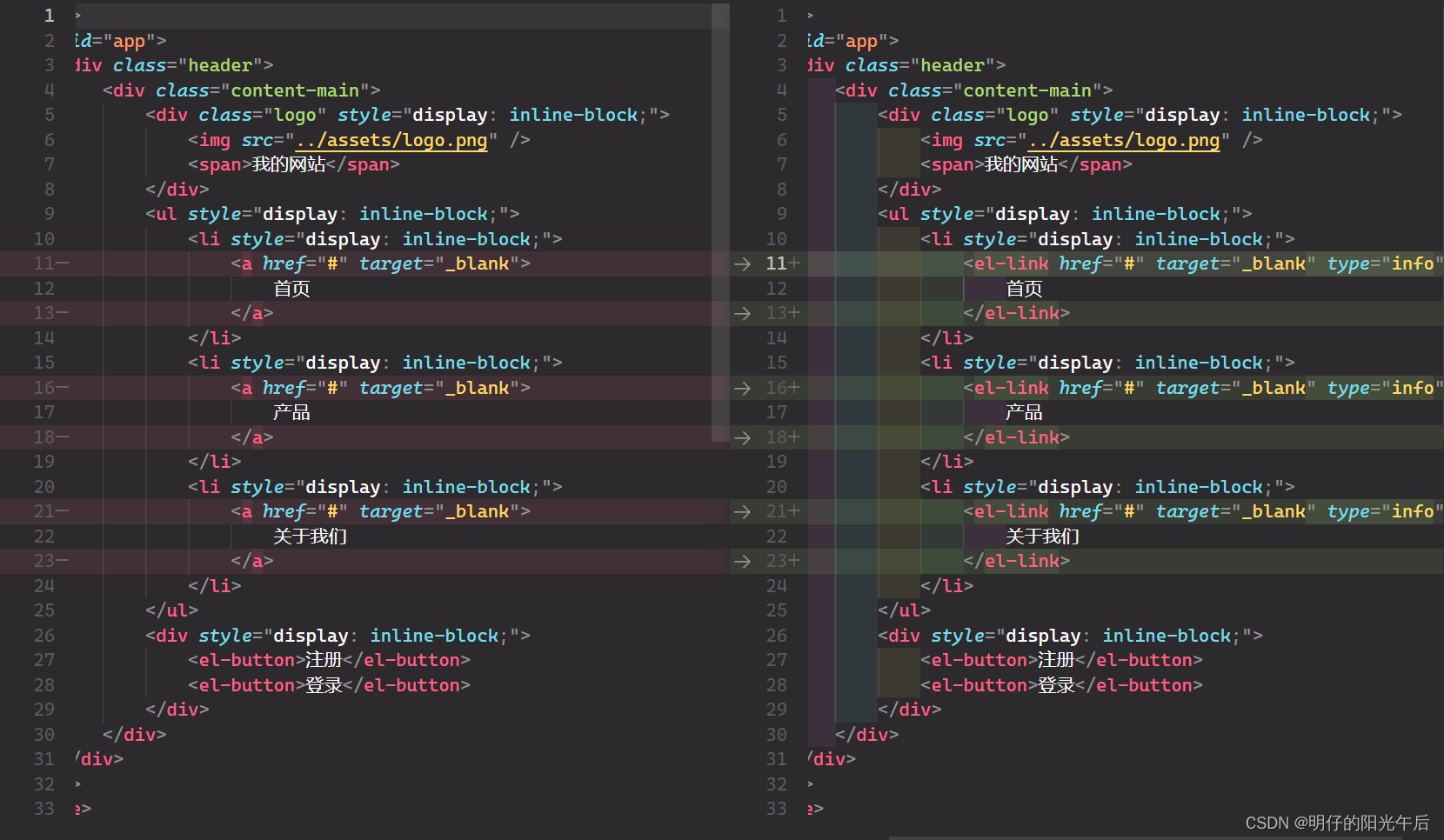This screenshot has height=840, width=1444.
Task: Click type="info" attribute on right line 21
Action: (x=1384, y=511)
